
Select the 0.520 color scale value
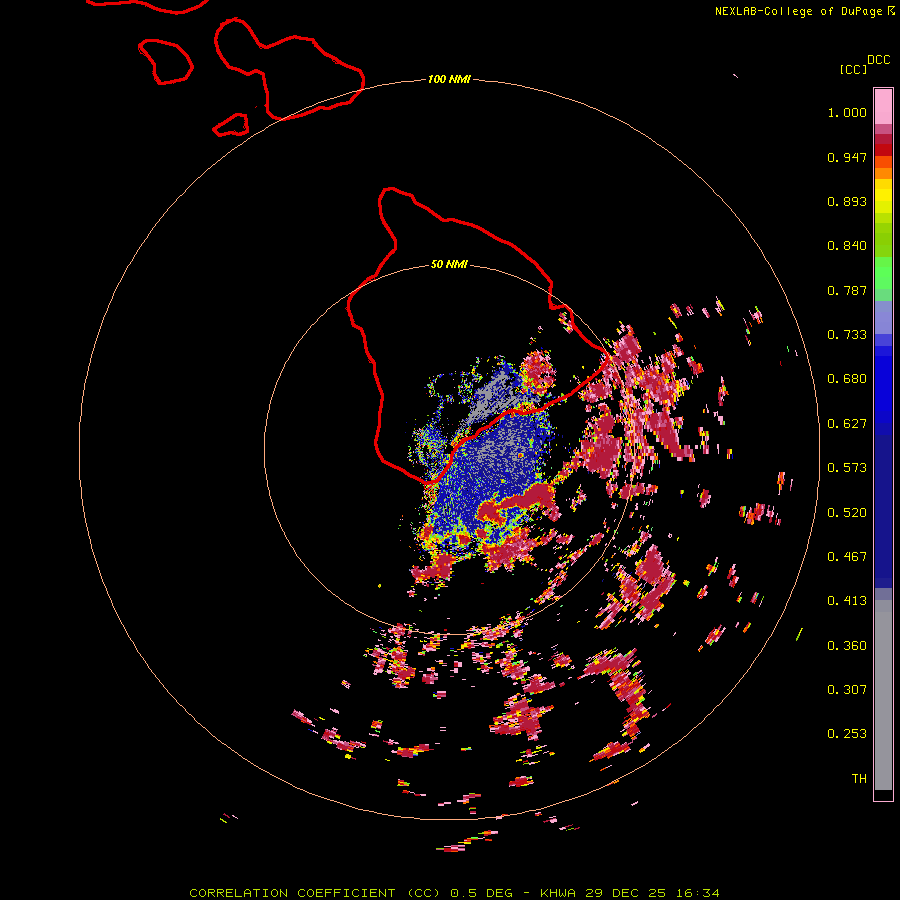coord(847,513)
